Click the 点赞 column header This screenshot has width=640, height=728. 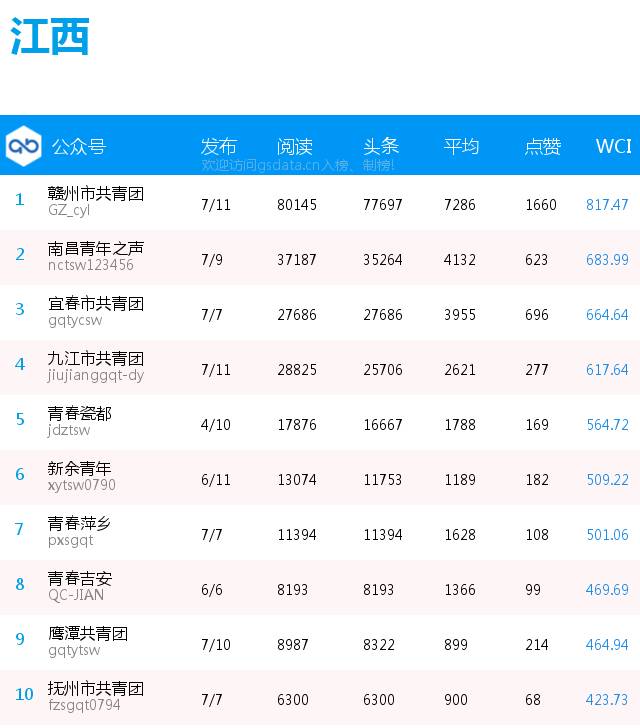543,146
